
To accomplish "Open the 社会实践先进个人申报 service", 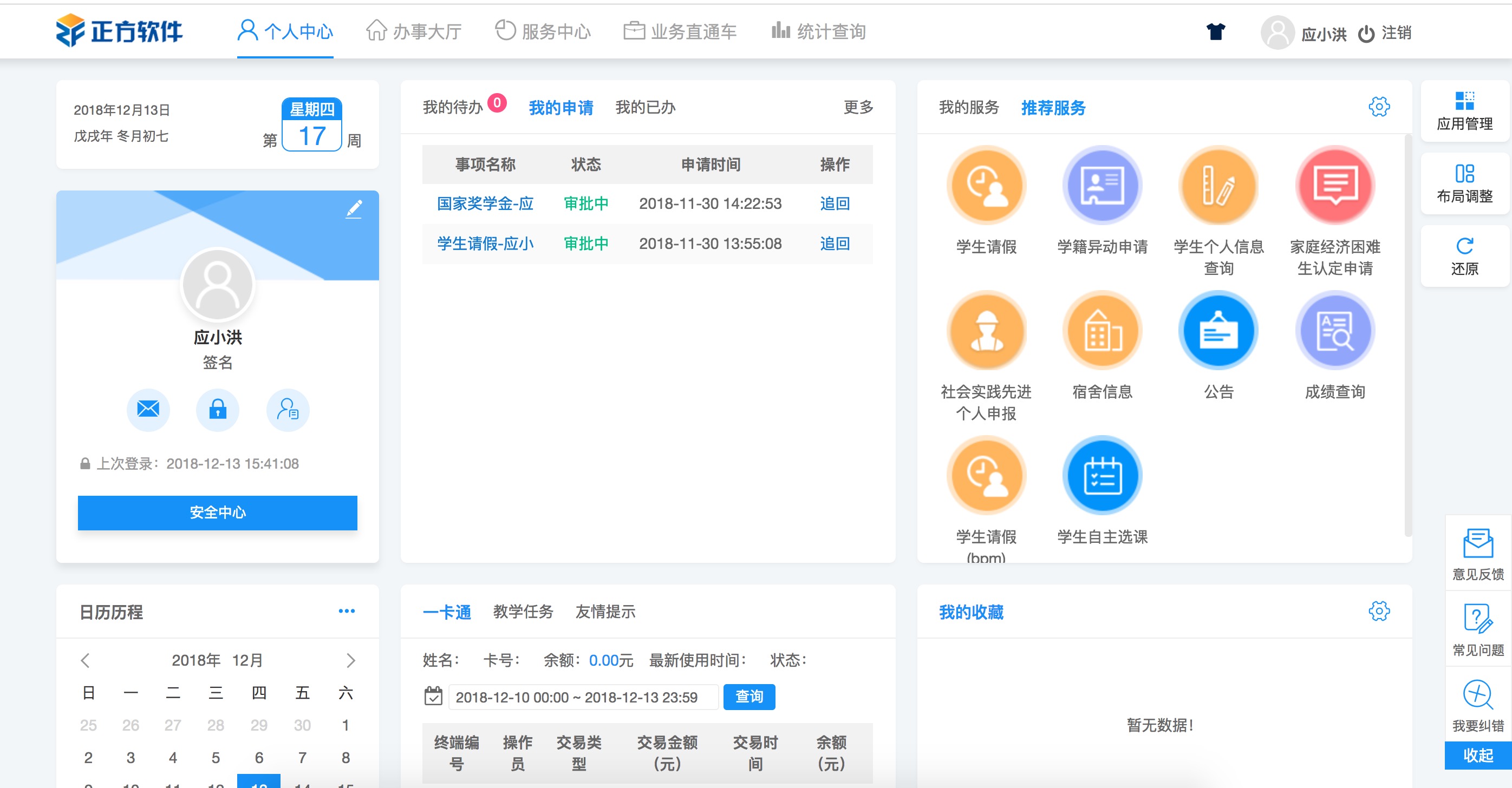I will [x=986, y=330].
